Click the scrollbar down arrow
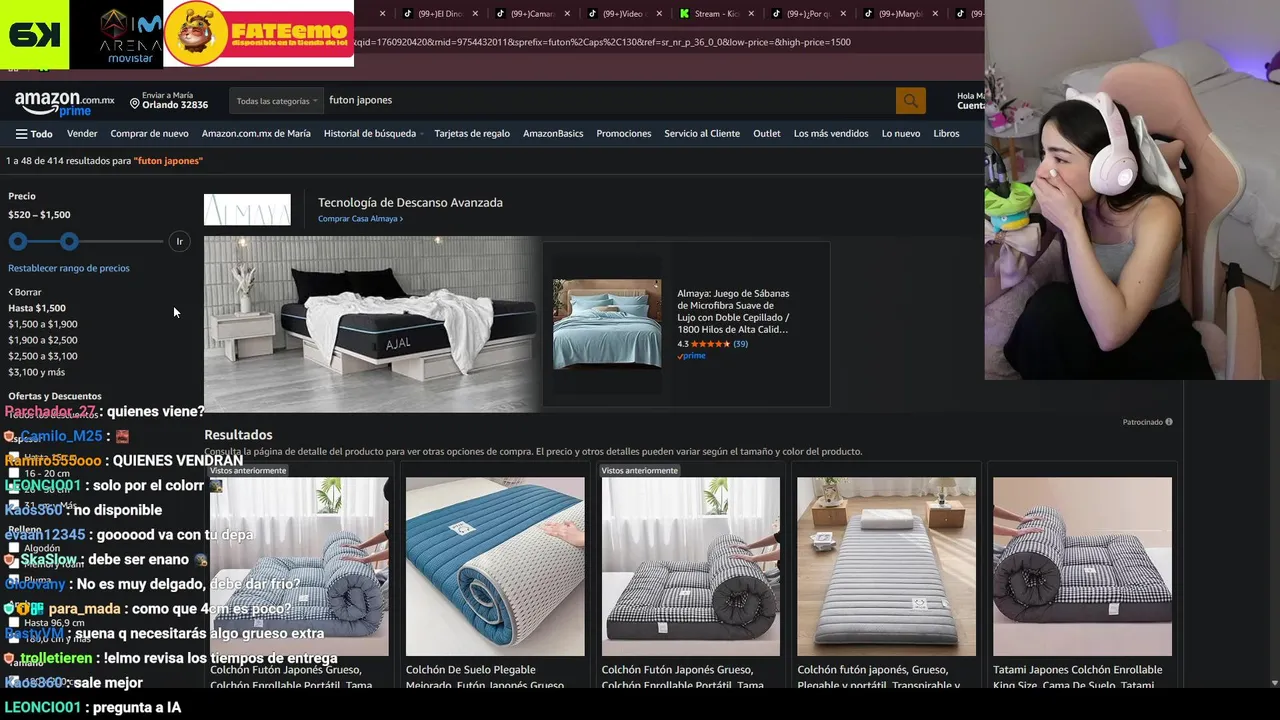This screenshot has width=1280, height=720. click(1274, 683)
